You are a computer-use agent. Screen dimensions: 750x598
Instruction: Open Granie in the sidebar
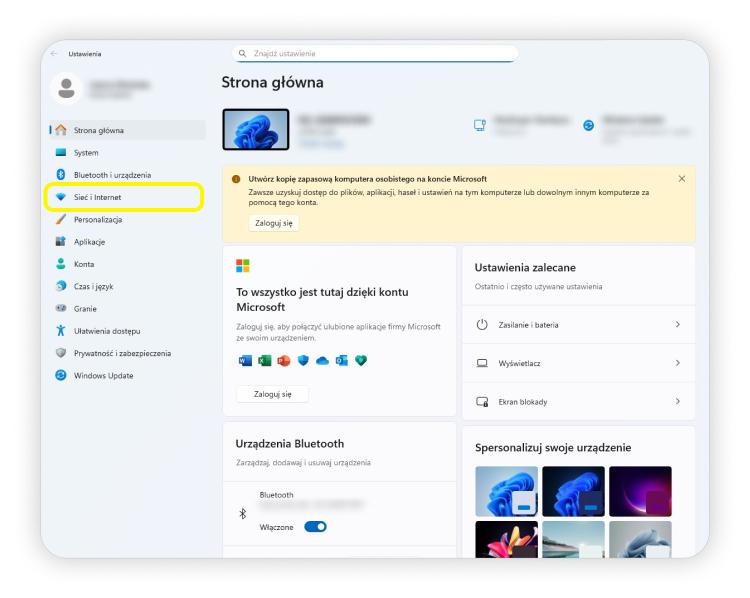coord(127,309)
